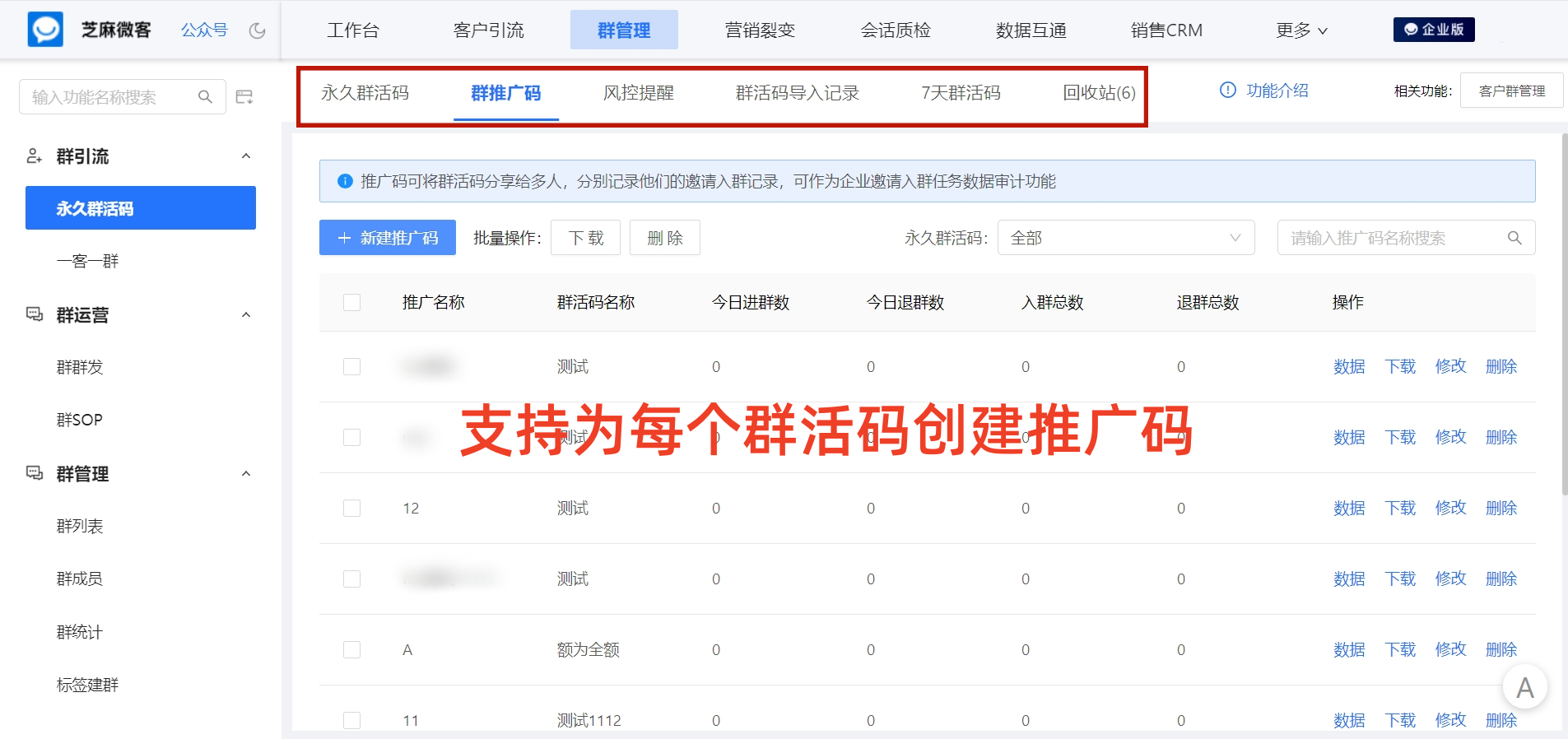
Task: Select 群统计 in the sidebar
Action: (x=80, y=632)
